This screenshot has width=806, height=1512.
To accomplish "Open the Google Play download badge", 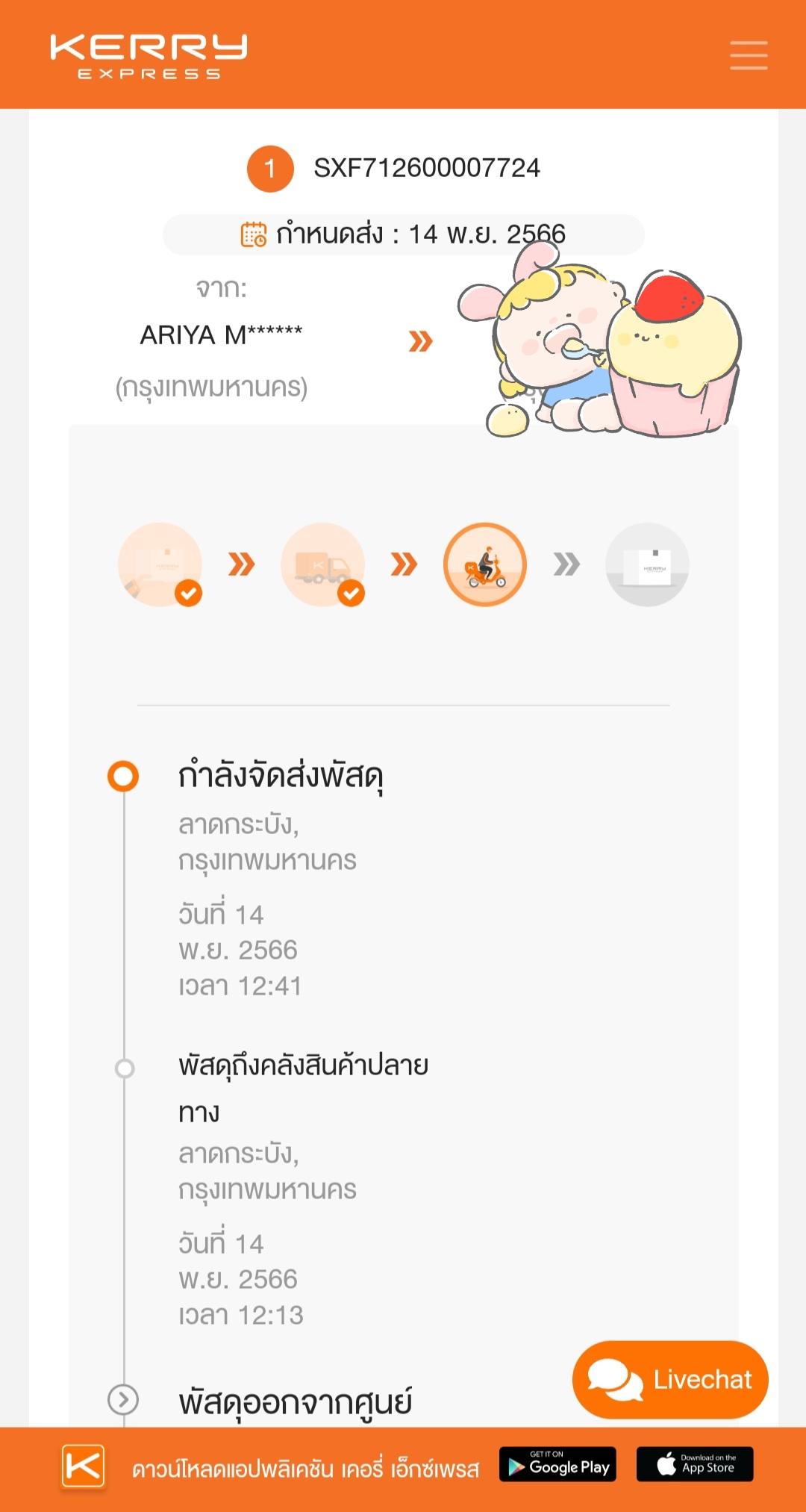I will click(x=557, y=1464).
